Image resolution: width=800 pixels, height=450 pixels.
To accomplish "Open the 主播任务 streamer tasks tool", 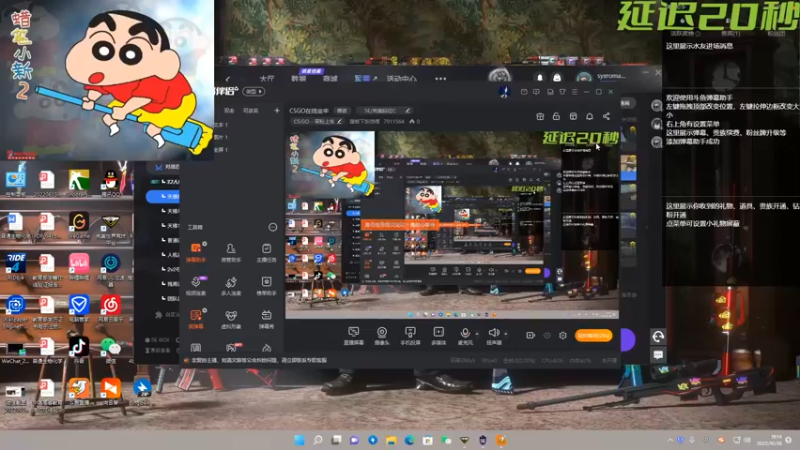I will coord(266,252).
